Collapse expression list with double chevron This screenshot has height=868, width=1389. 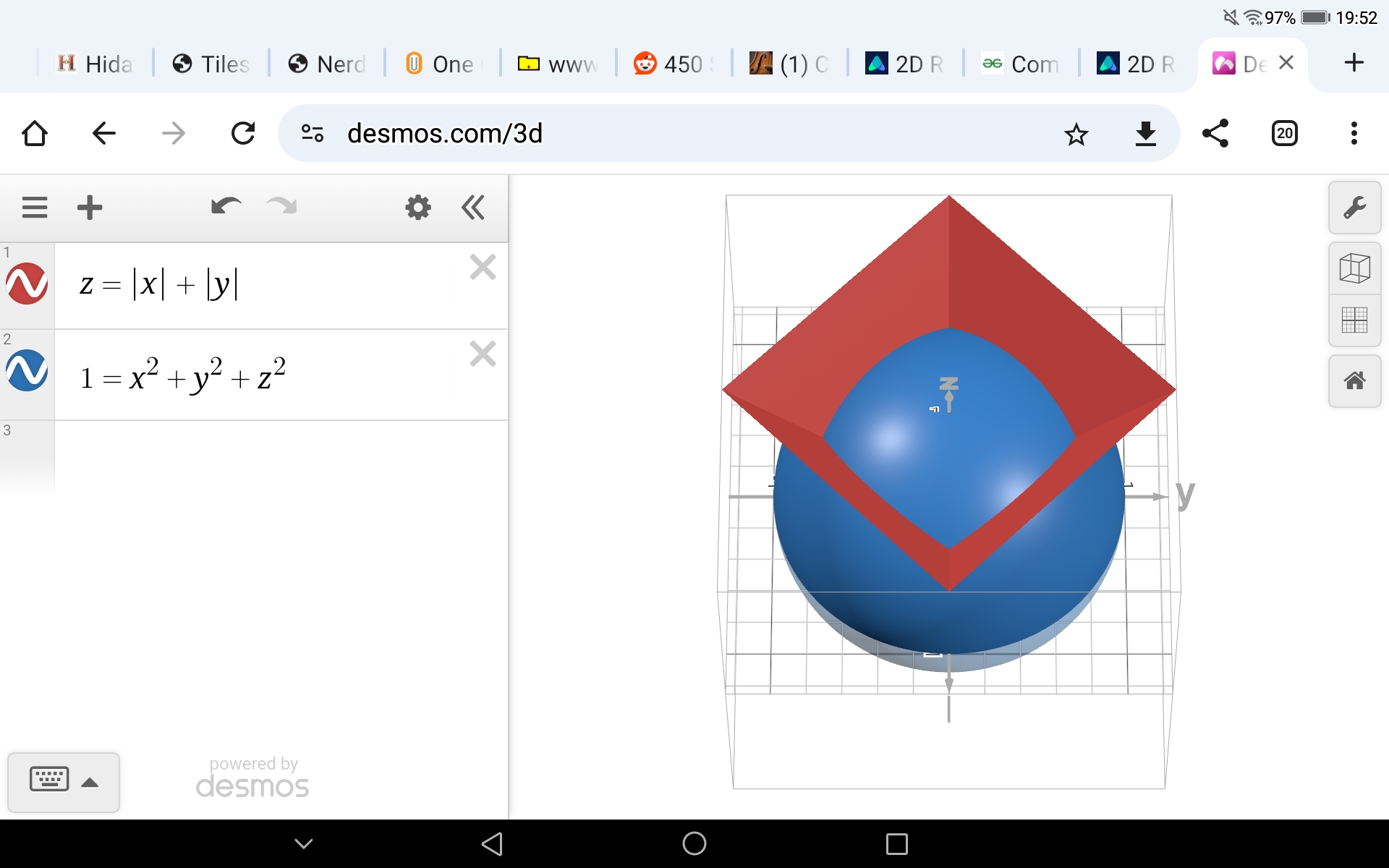473,208
